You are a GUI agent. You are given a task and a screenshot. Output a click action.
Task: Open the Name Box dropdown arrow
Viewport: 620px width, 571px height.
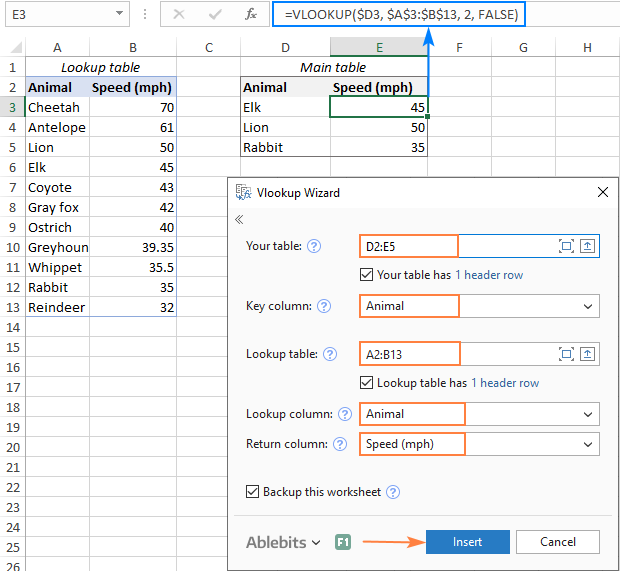point(119,13)
